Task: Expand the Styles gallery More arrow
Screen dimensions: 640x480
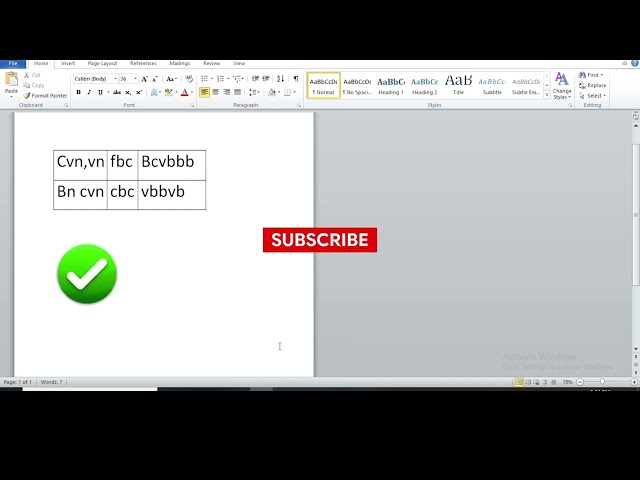Action: pyautogui.click(x=547, y=96)
